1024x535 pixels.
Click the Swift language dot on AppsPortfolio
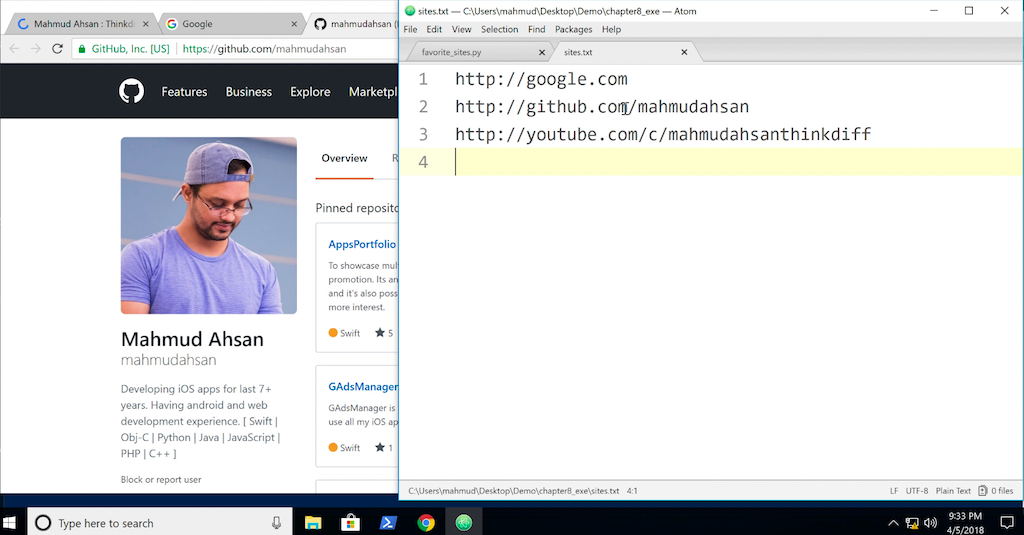pyautogui.click(x=333, y=333)
